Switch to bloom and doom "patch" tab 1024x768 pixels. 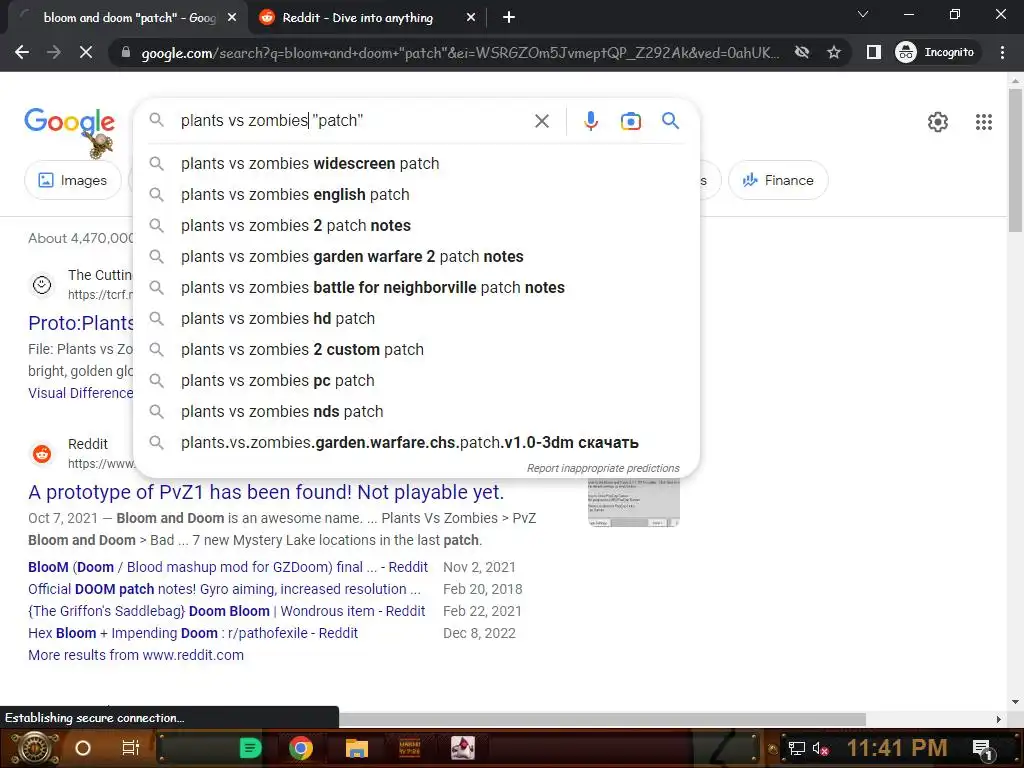tap(127, 18)
